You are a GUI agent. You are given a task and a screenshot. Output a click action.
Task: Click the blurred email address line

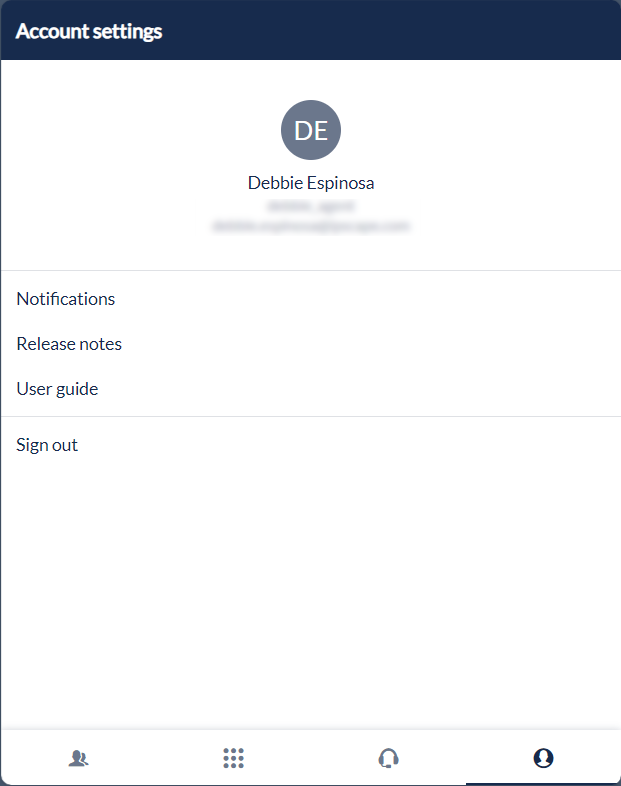coord(311,226)
